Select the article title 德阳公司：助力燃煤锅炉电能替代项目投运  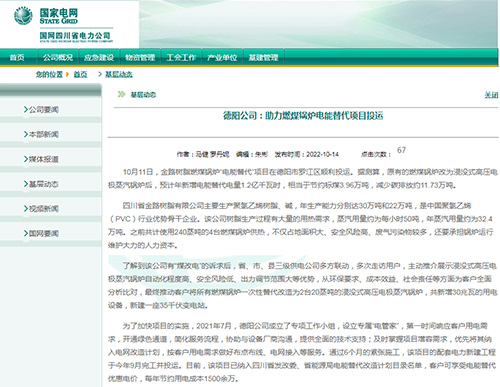(303, 116)
